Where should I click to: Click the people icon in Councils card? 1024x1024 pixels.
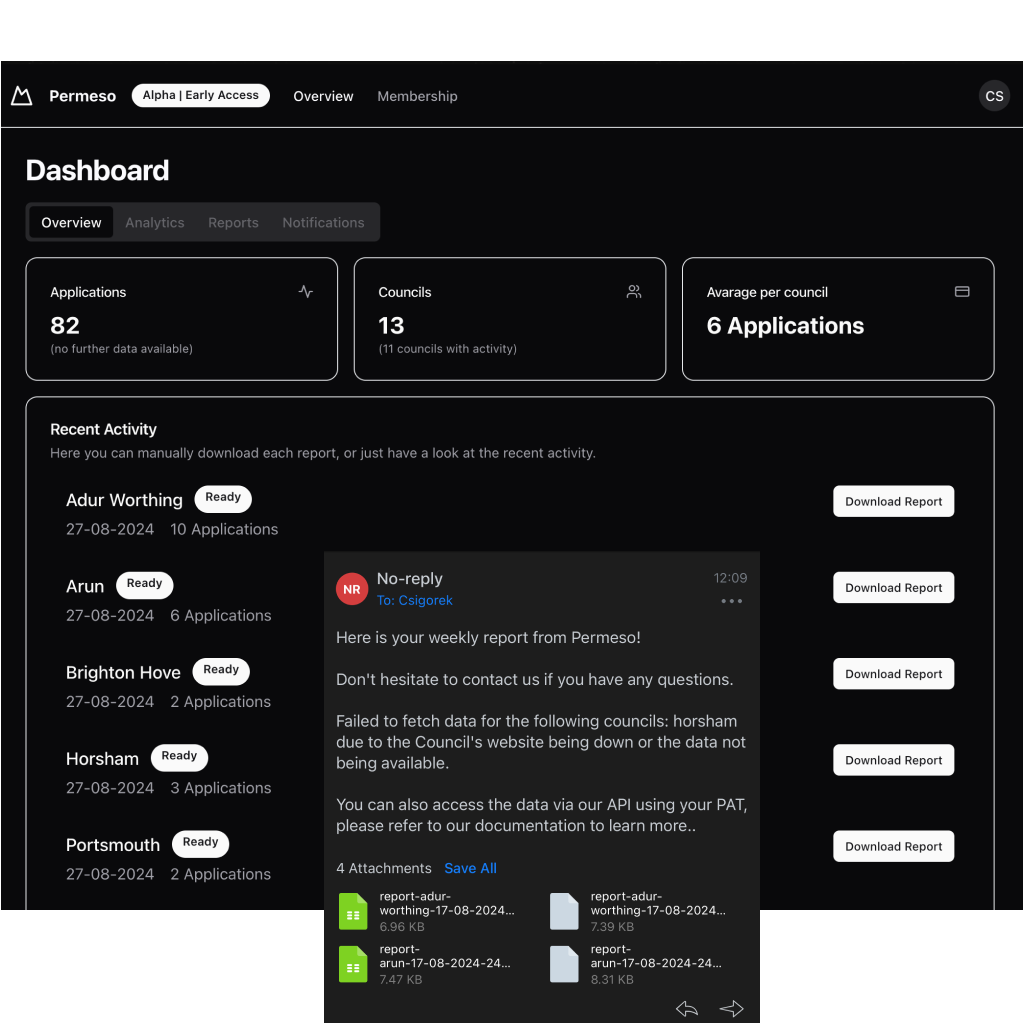[634, 292]
